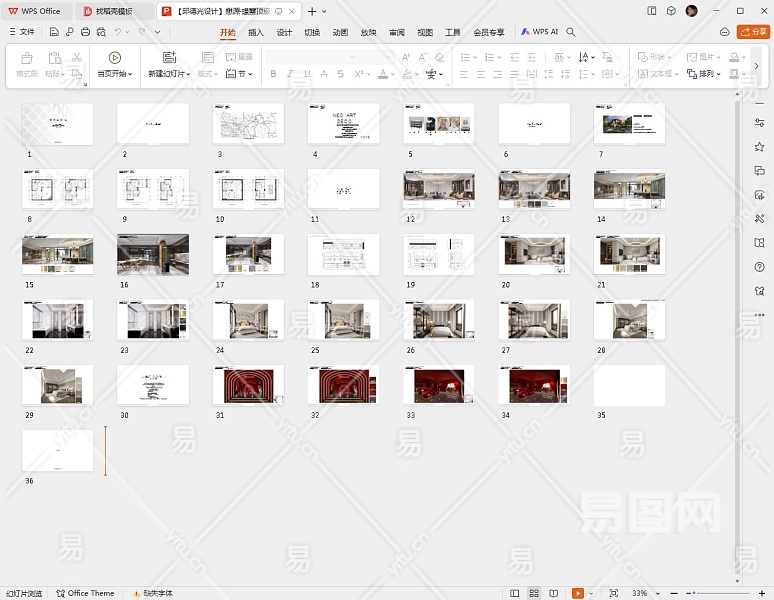Click the 当页开始 slideshow play icon
Image resolution: width=774 pixels, height=600 pixels.
(x=114, y=58)
